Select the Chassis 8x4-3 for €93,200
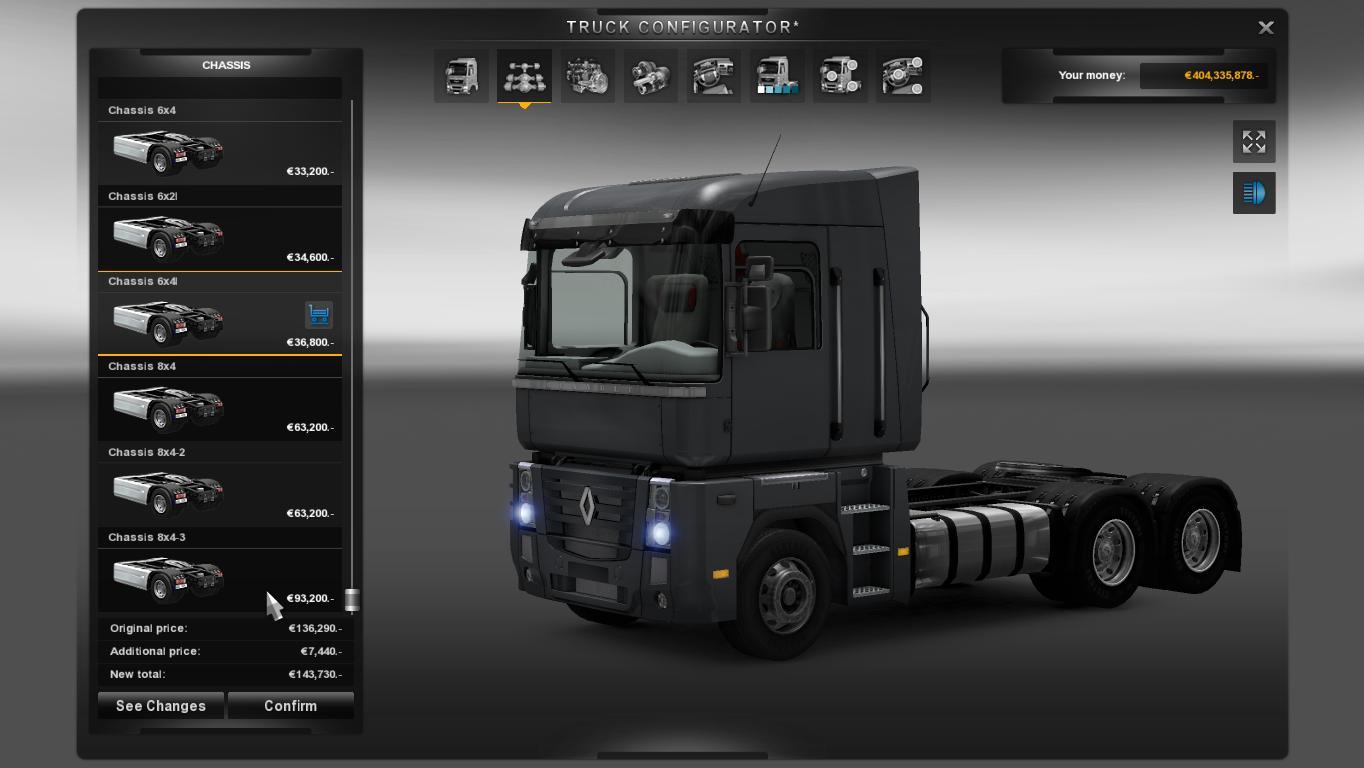Image resolution: width=1364 pixels, height=768 pixels. click(x=219, y=579)
